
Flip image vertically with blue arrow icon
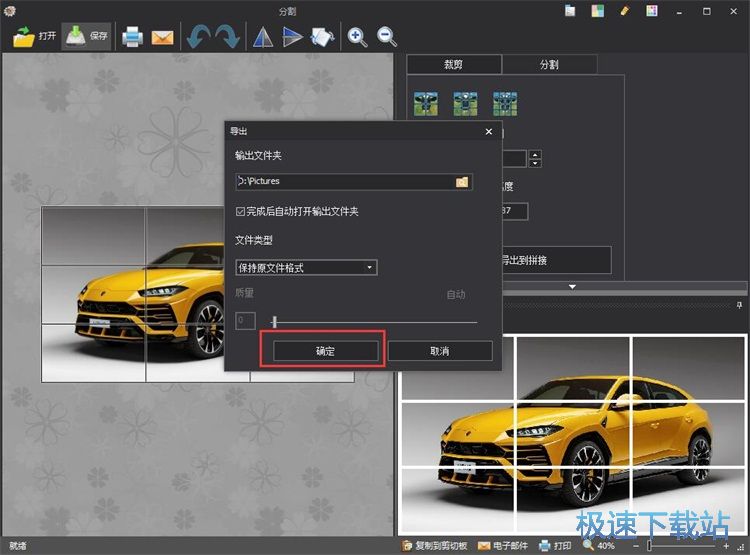292,37
